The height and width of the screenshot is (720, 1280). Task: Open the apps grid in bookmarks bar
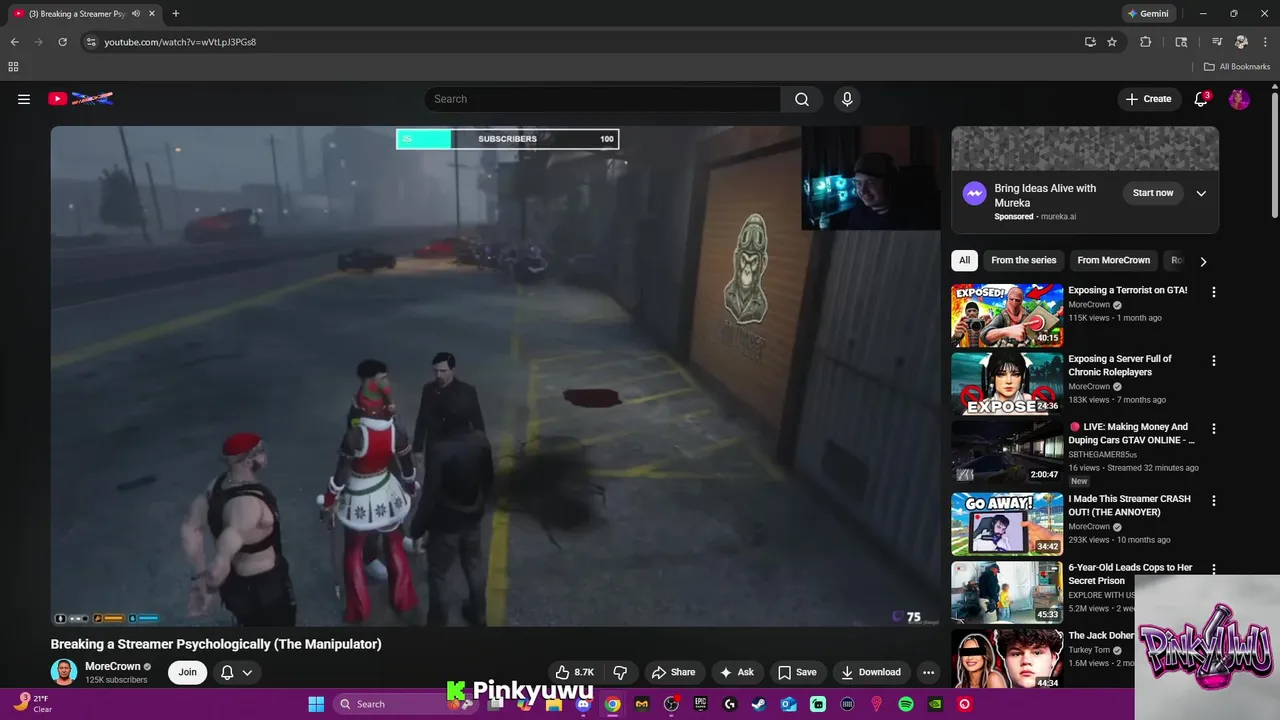[x=13, y=67]
